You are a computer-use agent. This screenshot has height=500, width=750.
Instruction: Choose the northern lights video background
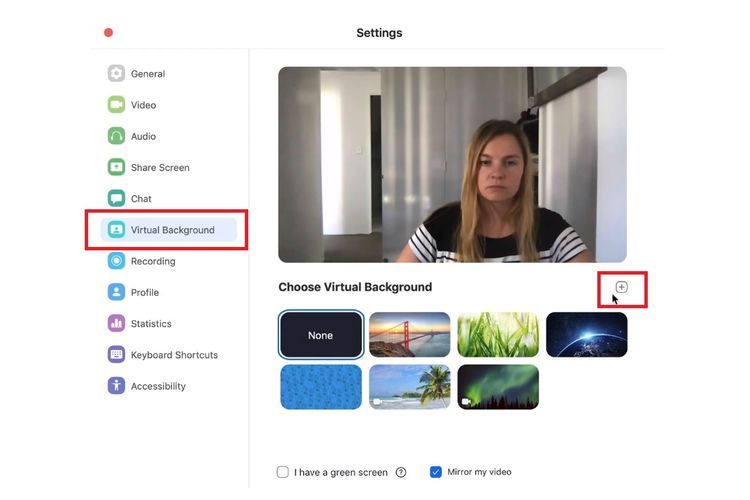(x=498, y=387)
